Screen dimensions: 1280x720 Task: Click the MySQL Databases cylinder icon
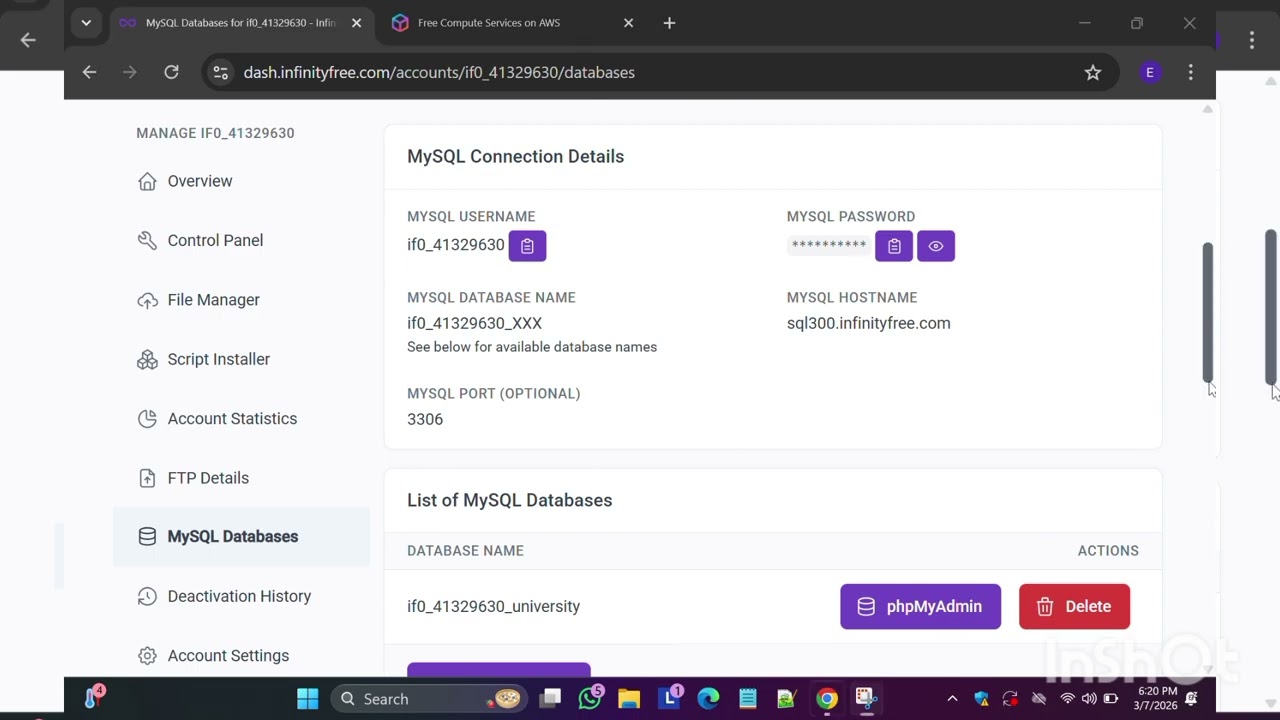(147, 537)
